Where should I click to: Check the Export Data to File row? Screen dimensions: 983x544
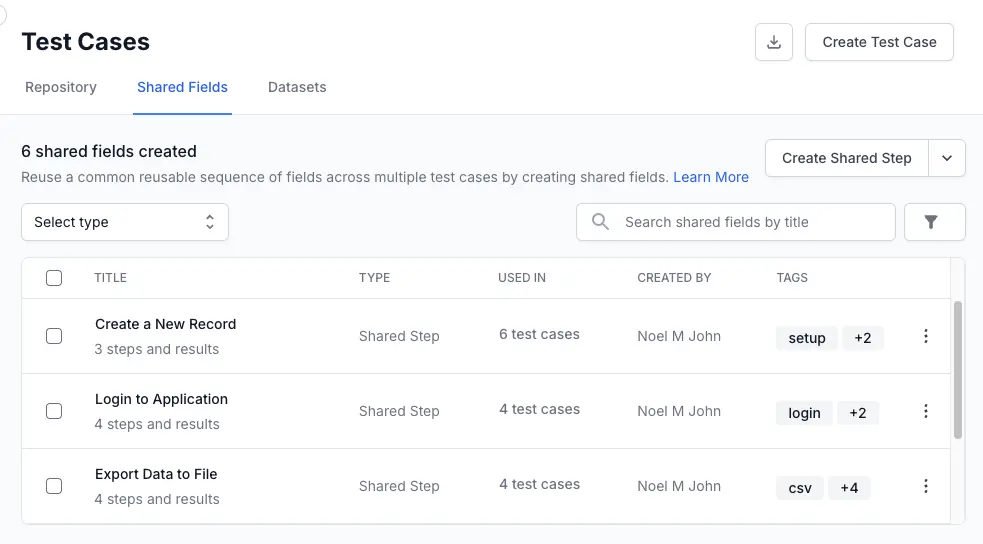[54, 486]
